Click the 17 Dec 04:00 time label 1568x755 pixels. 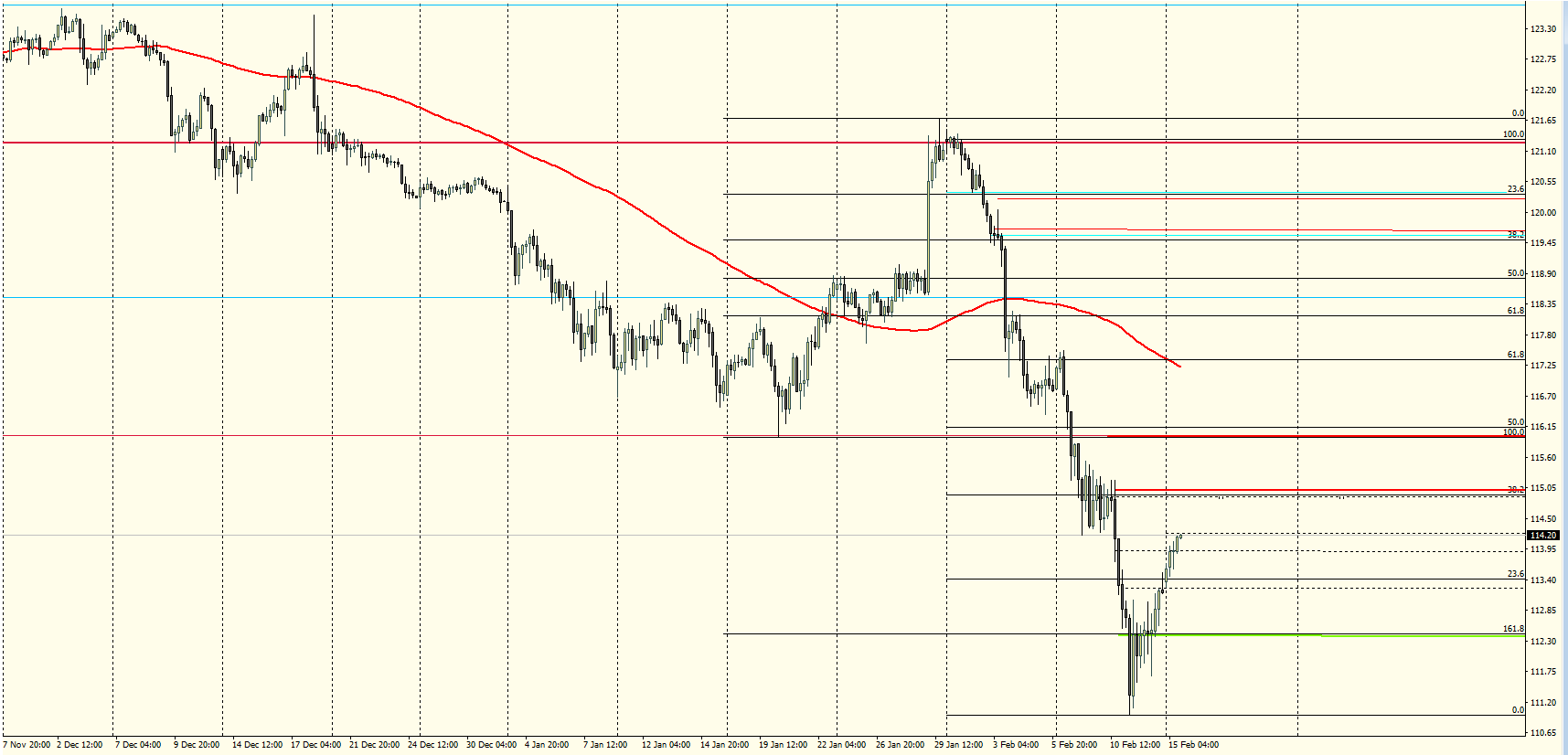(315, 745)
